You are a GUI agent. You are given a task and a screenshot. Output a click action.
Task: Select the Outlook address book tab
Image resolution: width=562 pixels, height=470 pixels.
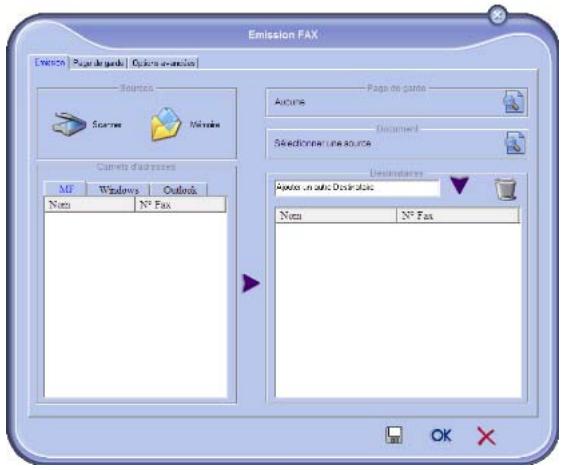pyautogui.click(x=179, y=190)
